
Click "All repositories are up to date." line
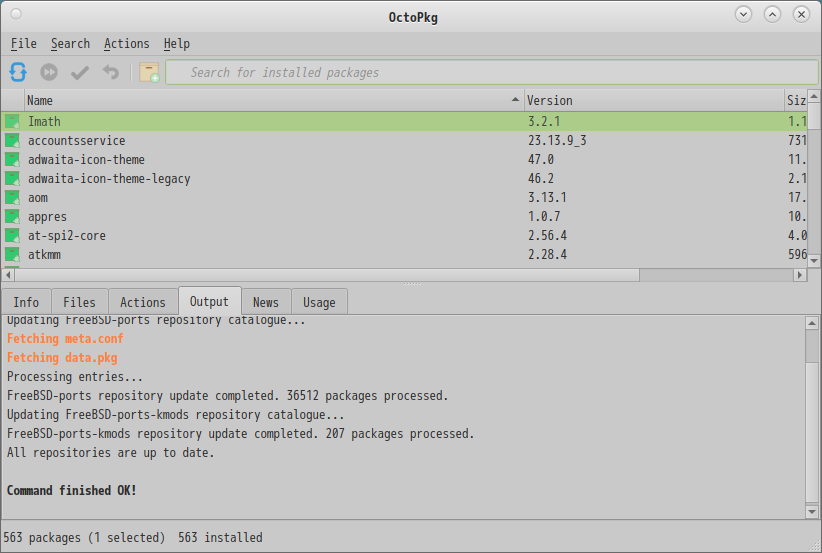click(x=111, y=452)
